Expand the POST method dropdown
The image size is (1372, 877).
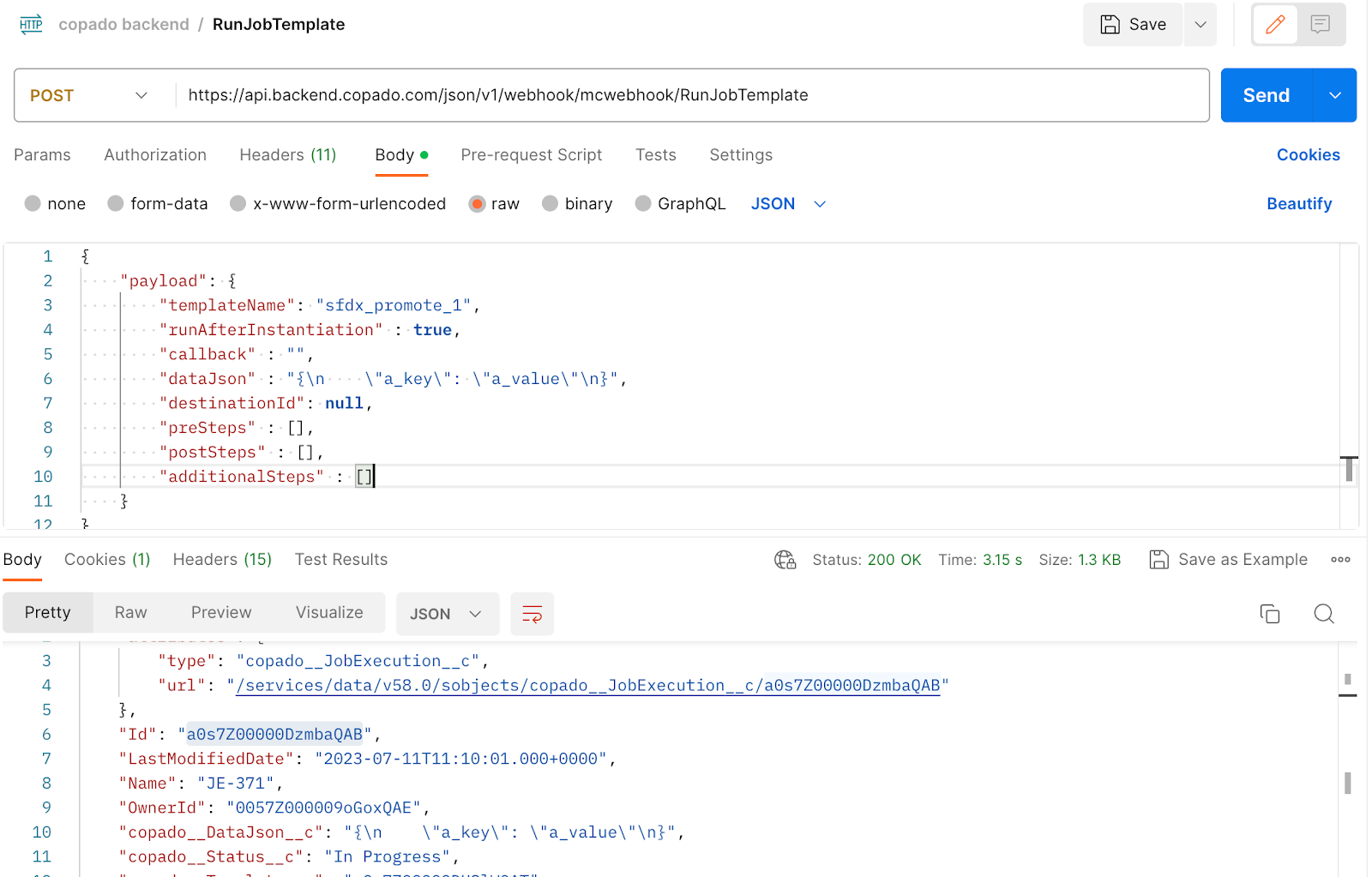click(89, 95)
